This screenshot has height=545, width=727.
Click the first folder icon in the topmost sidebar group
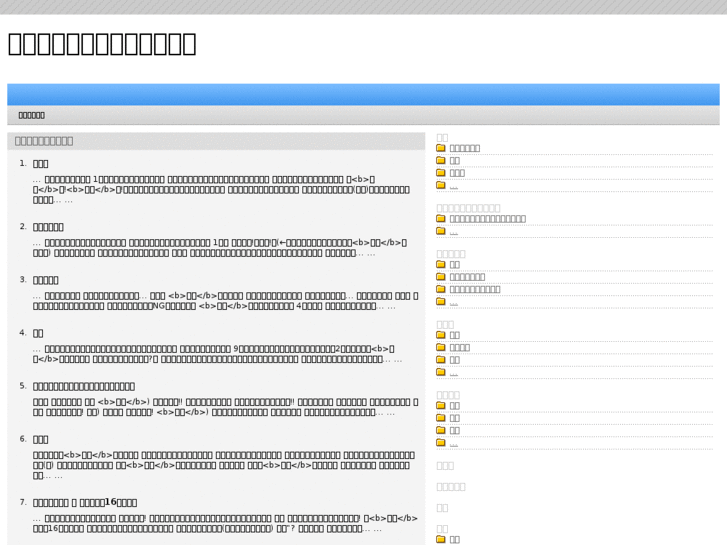(x=441, y=148)
